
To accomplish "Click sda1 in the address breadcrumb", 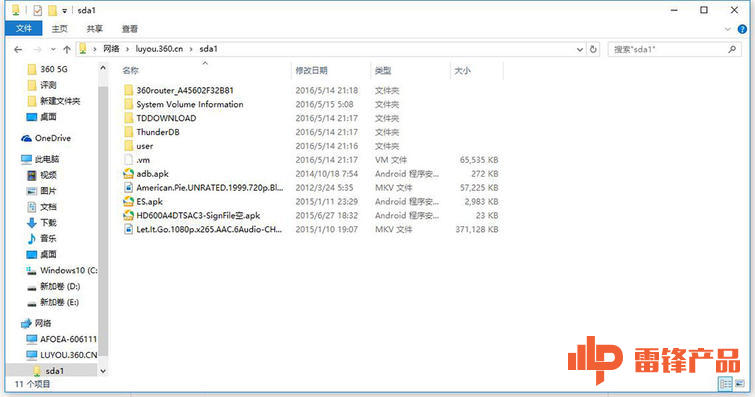I will [208, 49].
